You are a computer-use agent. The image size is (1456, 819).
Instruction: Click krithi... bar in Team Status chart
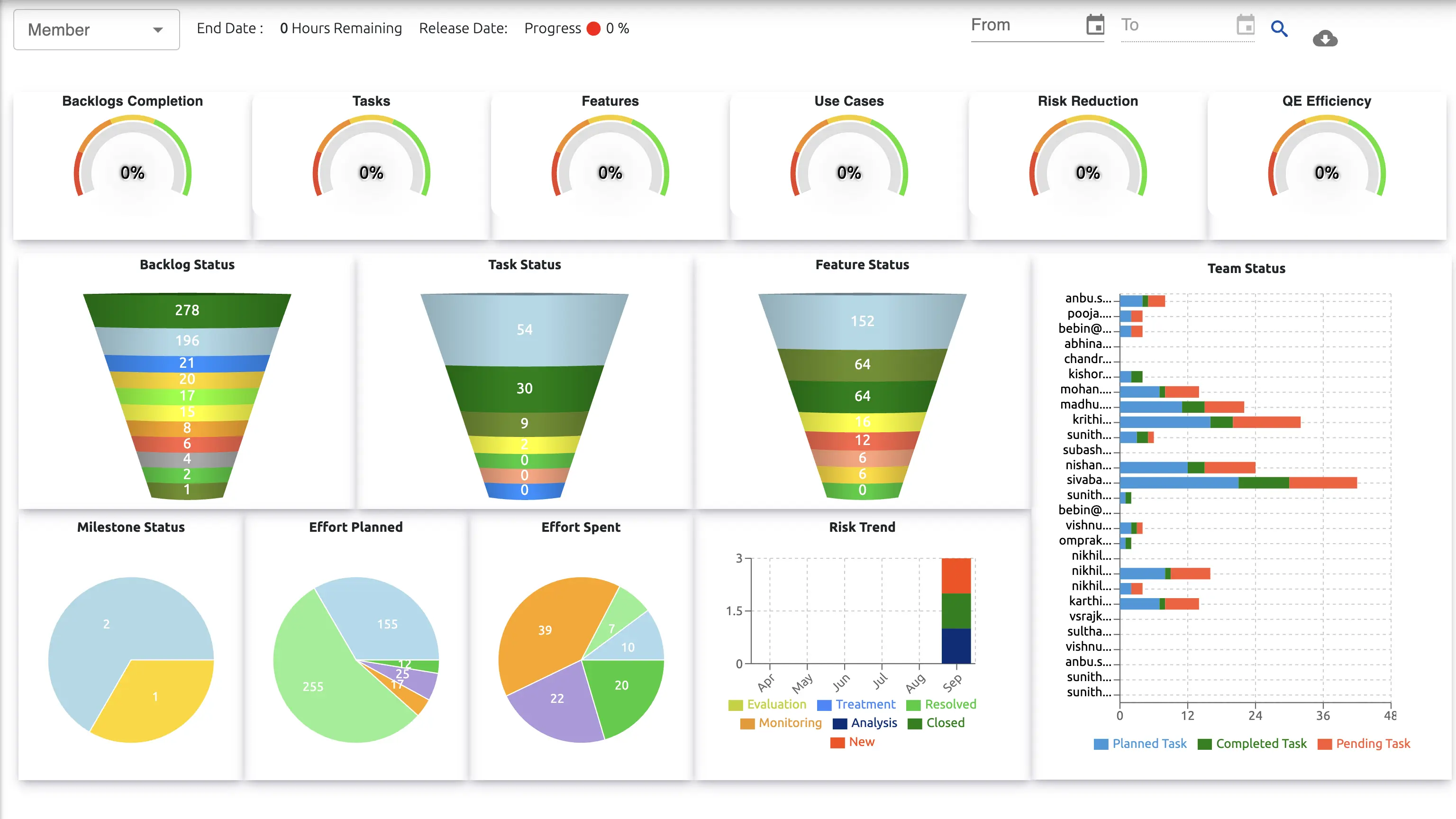(1210, 422)
